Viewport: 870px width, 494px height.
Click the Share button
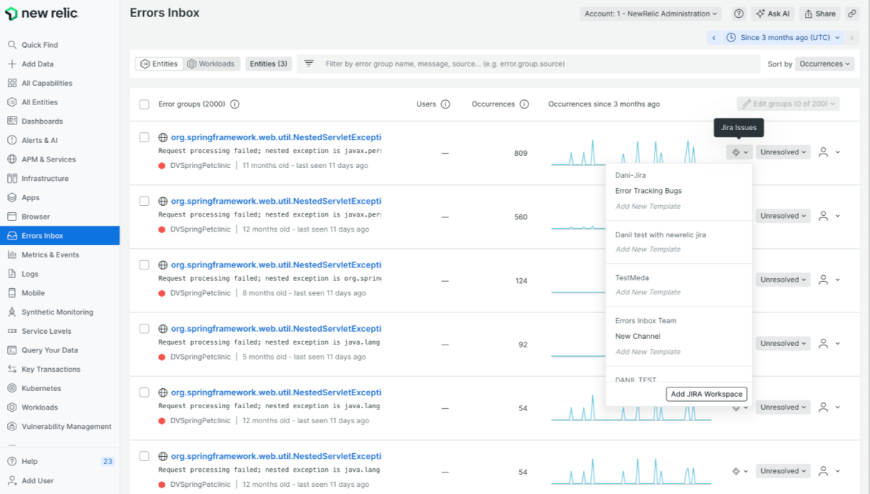click(819, 14)
